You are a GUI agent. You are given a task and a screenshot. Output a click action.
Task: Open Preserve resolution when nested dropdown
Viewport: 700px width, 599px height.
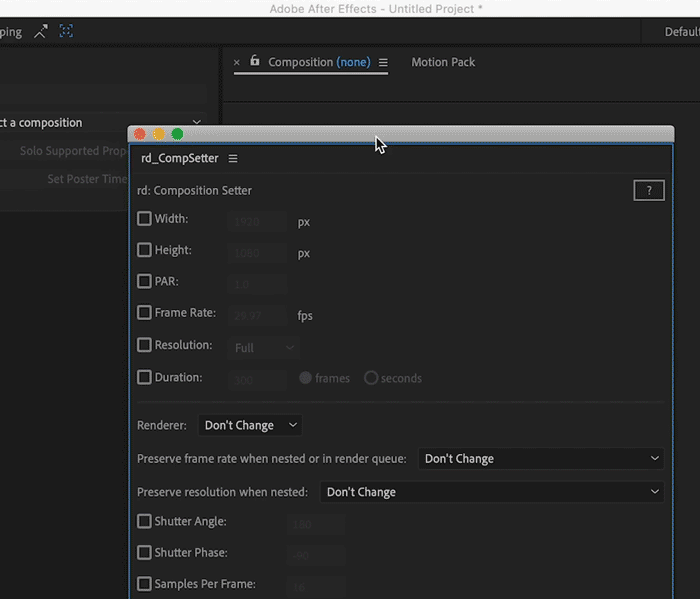(492, 492)
